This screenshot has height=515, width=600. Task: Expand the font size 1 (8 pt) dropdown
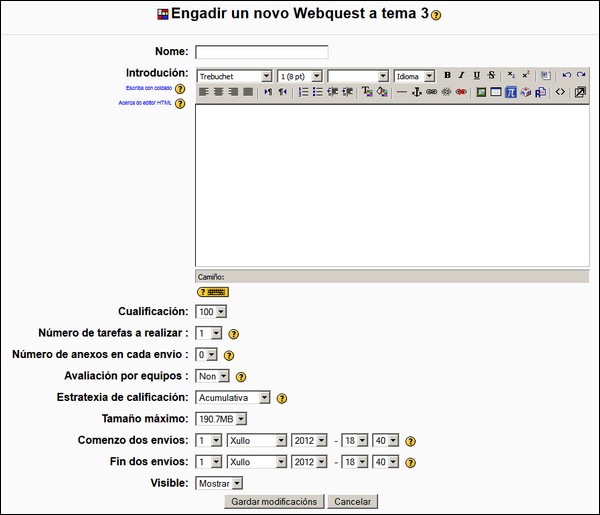coord(300,76)
